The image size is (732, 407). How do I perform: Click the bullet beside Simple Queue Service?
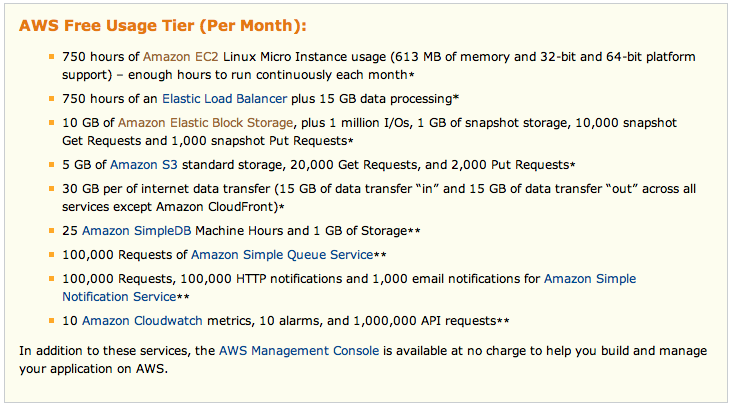point(51,255)
